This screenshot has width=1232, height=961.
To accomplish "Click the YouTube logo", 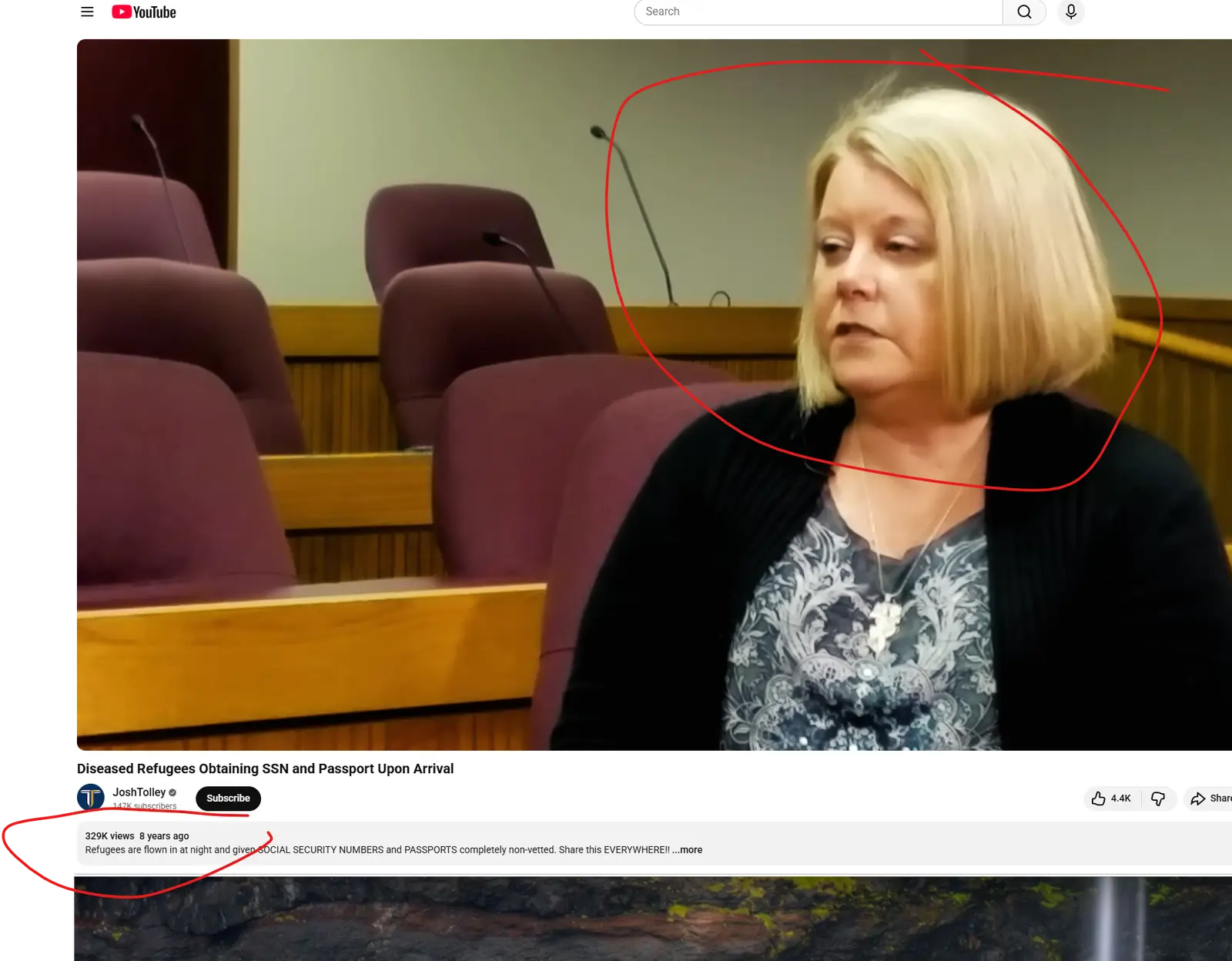I will [144, 12].
